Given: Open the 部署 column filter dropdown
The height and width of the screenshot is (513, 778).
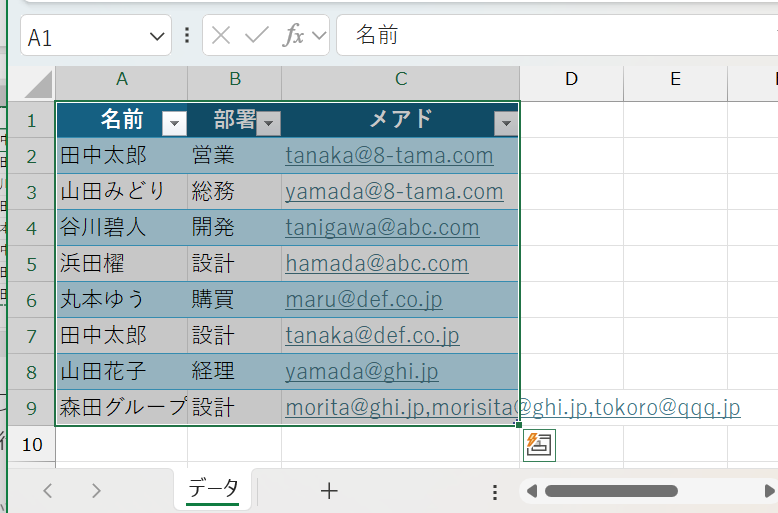Looking at the screenshot, I should click(x=268, y=123).
